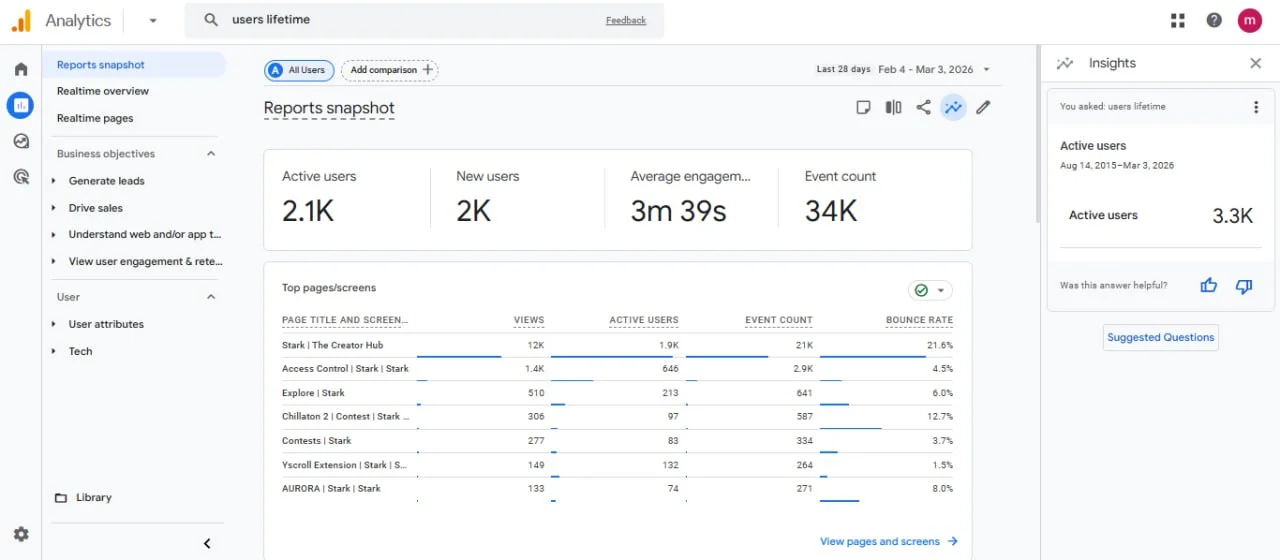This screenshot has height=560, width=1280.
Task: Click the Feedback link
Action: [x=626, y=20]
